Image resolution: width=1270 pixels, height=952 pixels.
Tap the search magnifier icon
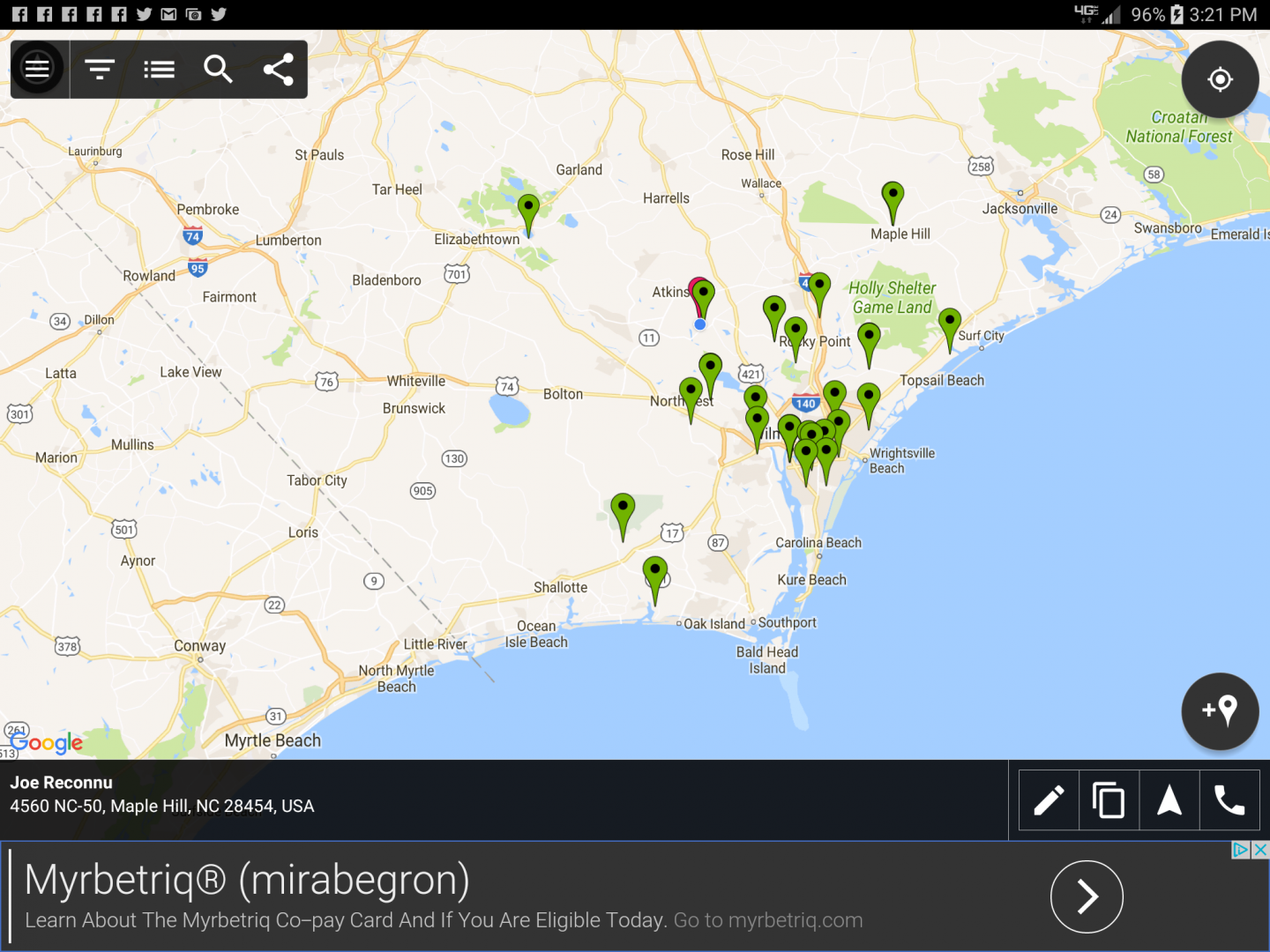pos(218,69)
